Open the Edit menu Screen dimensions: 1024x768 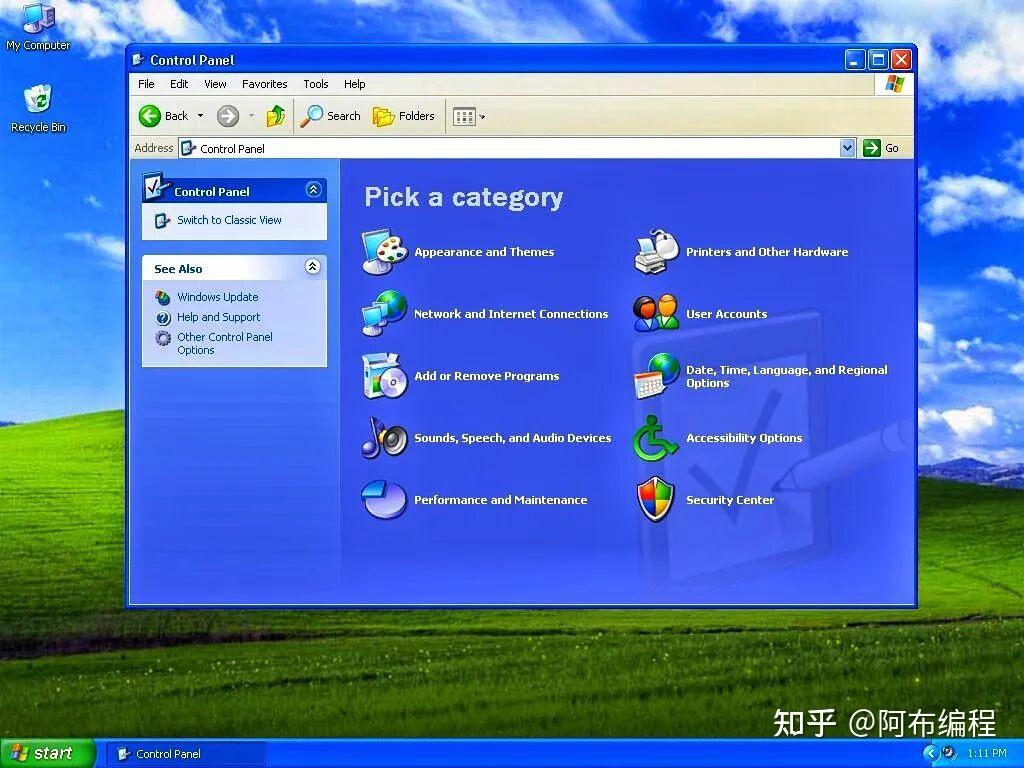pos(179,84)
